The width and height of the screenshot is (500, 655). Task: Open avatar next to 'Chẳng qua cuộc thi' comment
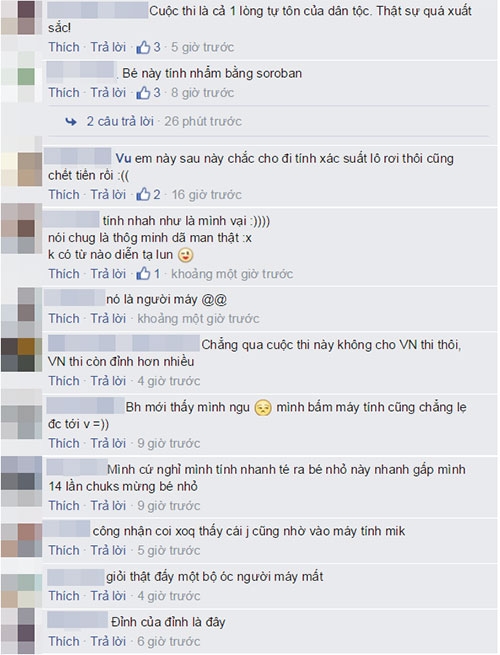click(21, 355)
